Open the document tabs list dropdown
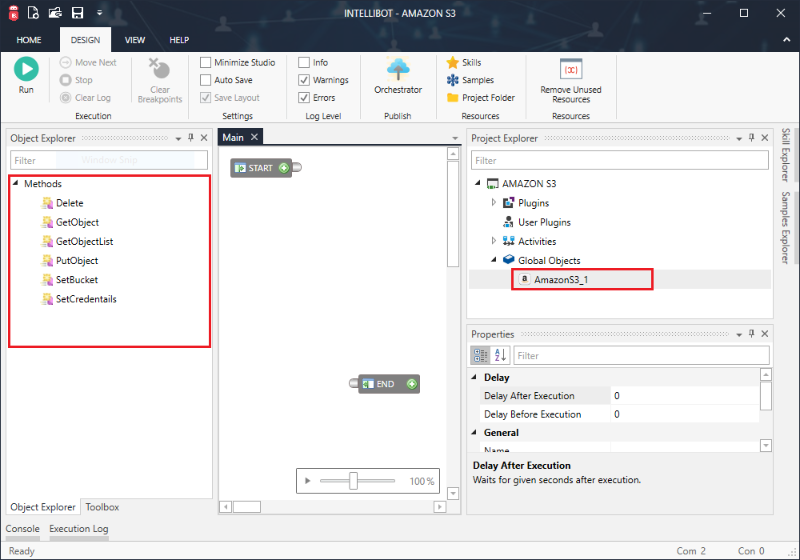 [455, 138]
